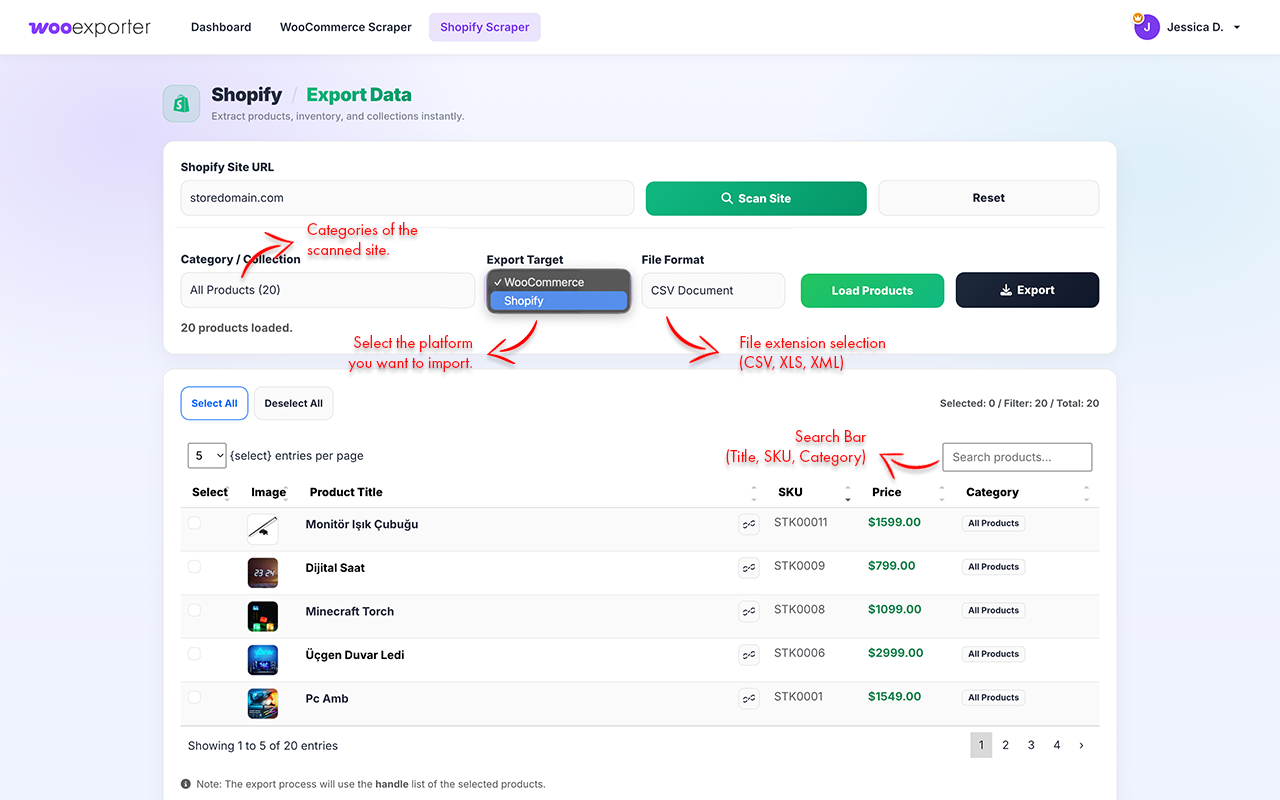Go to page 3 of results
Viewport: 1280px width, 800px height.
pyautogui.click(x=1031, y=745)
